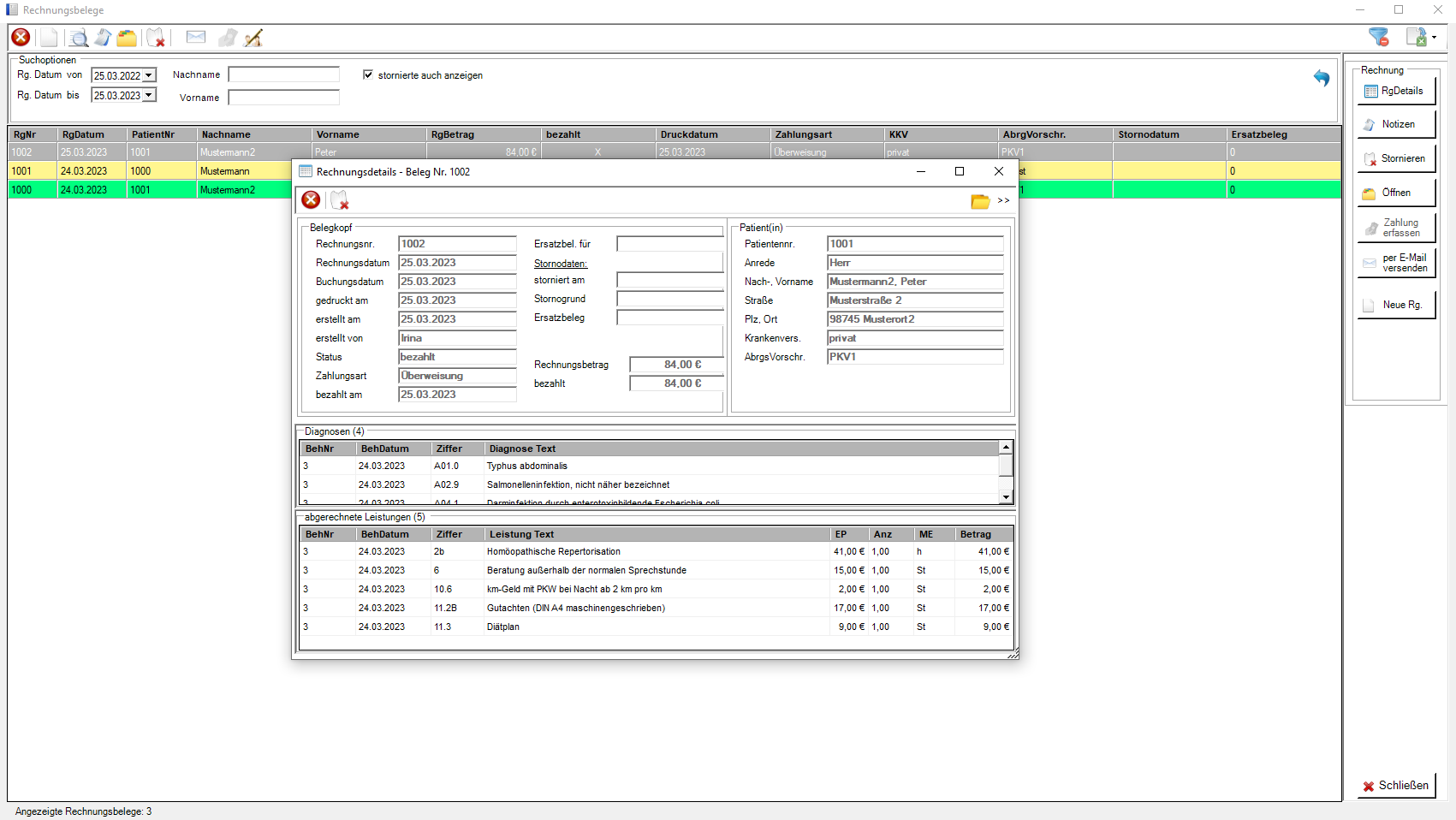Click the Öffnen button
This screenshot has height=820, width=1456.
[x=1396, y=193]
